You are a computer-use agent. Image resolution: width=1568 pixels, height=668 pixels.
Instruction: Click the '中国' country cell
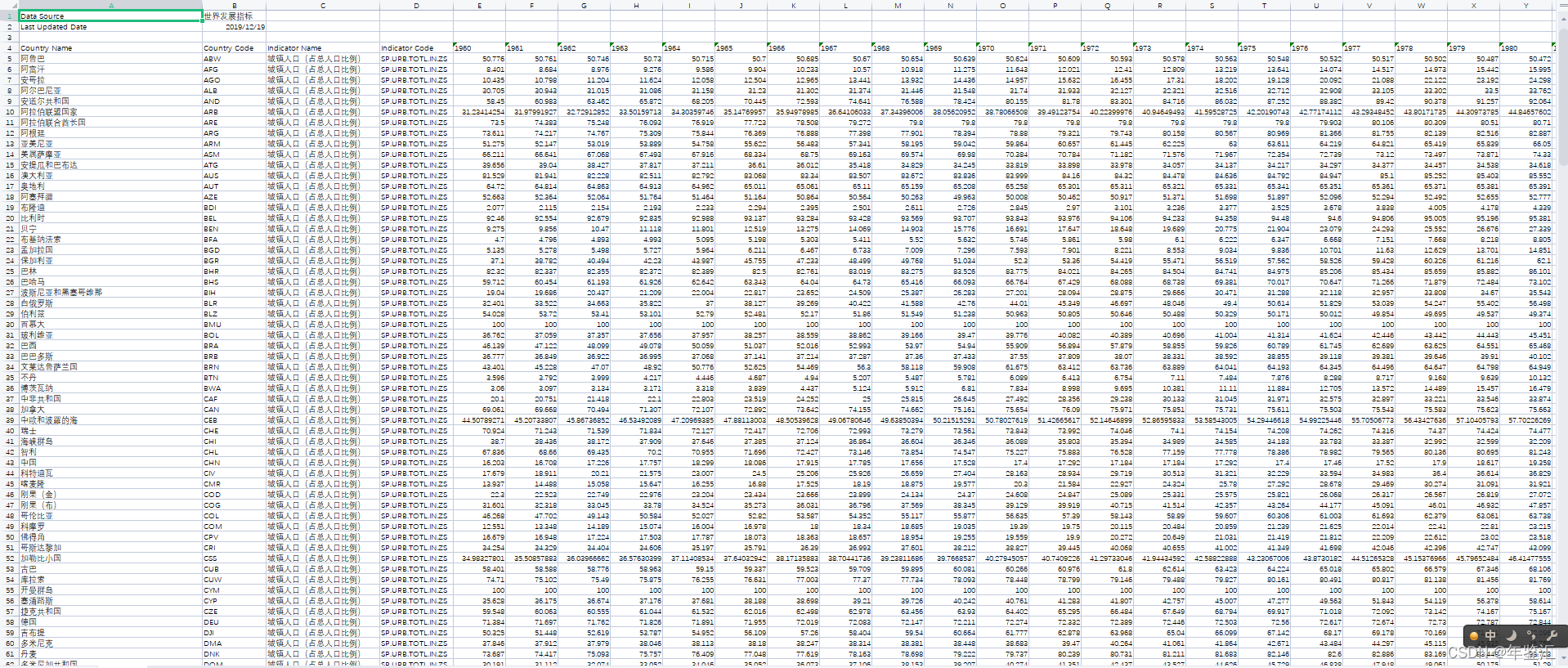[x=110, y=462]
